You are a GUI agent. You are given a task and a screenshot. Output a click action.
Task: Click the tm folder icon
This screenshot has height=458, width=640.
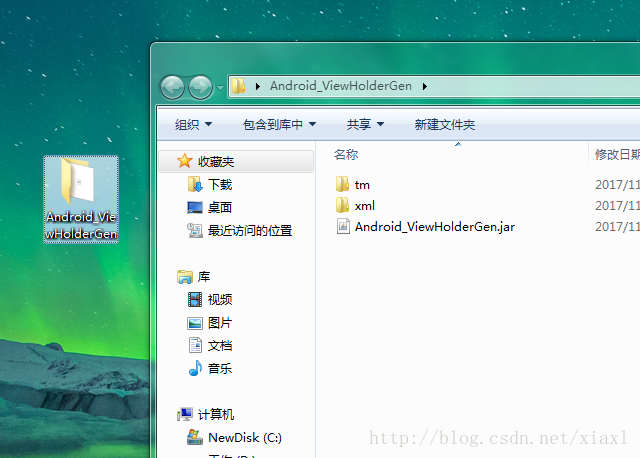(342, 184)
